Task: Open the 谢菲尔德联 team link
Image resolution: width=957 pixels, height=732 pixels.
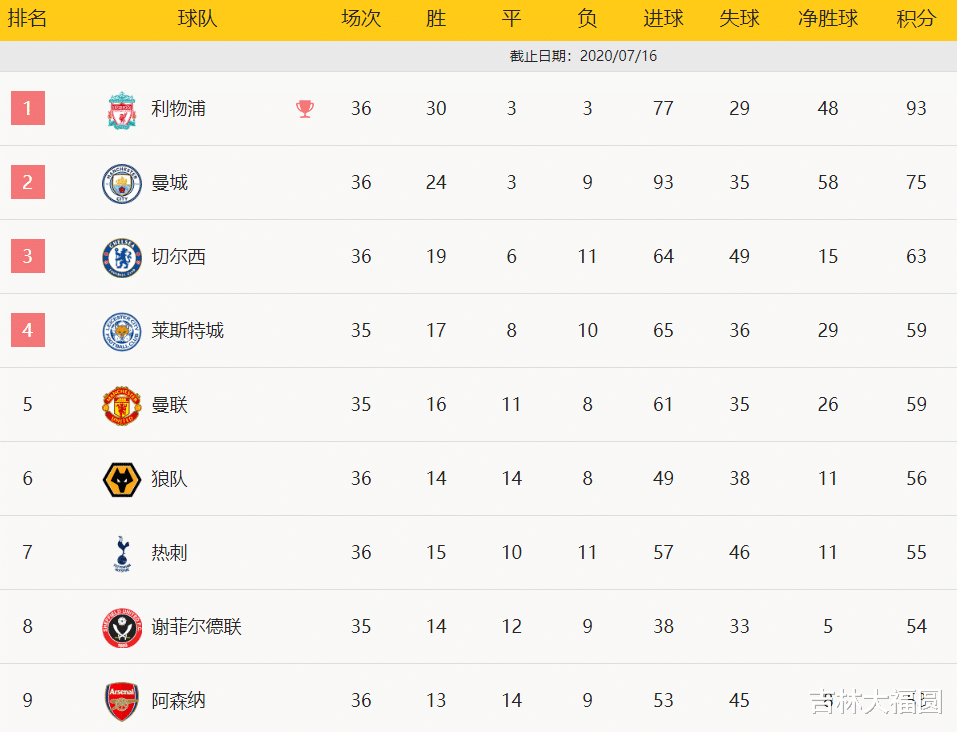Action: tap(196, 627)
